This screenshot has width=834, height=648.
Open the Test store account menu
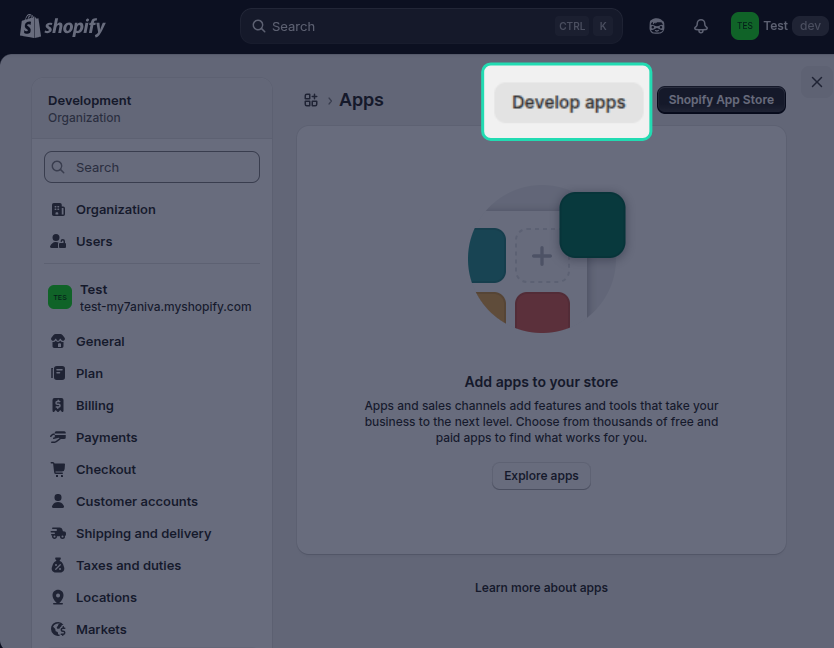click(779, 26)
